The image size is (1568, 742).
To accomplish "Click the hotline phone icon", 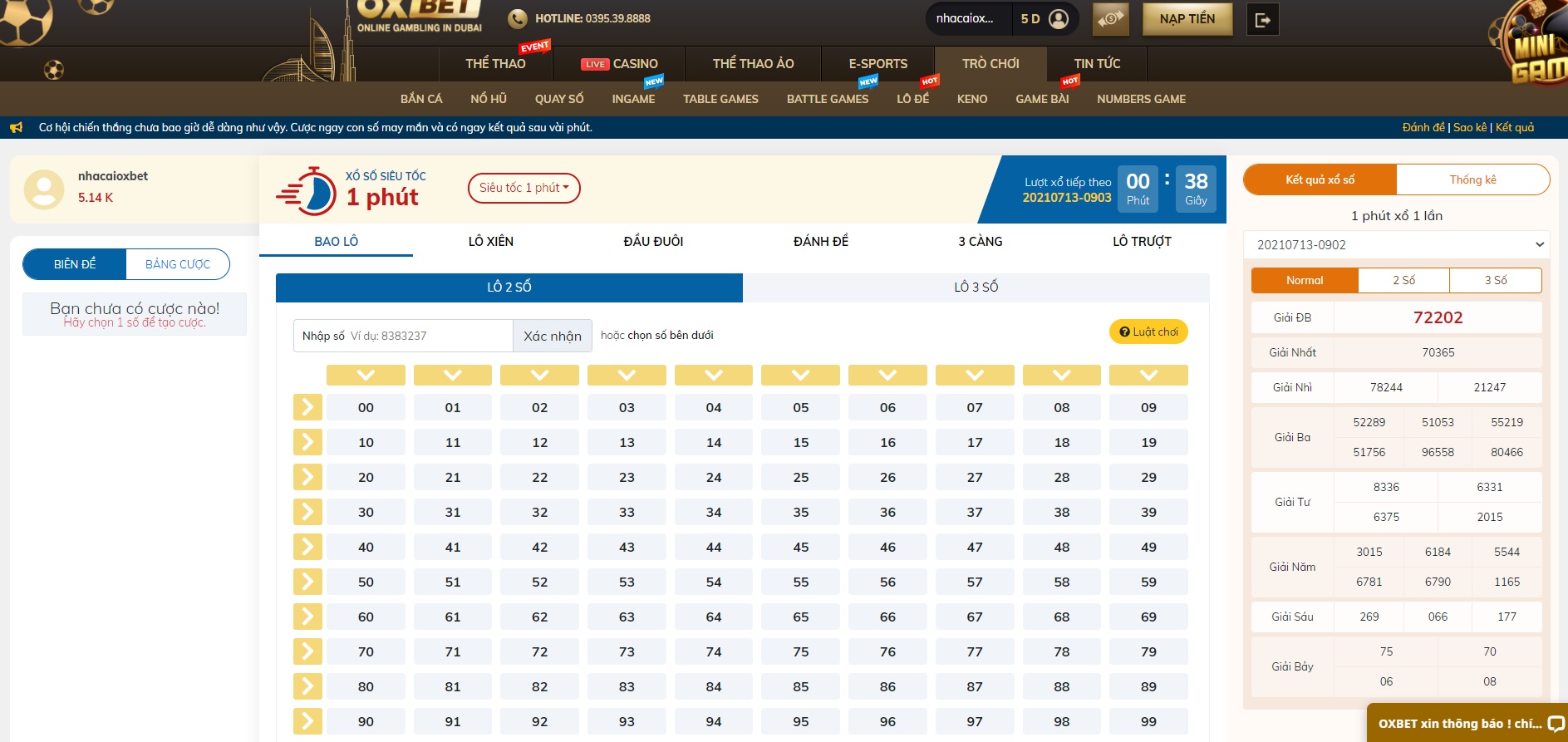I will coord(517,18).
